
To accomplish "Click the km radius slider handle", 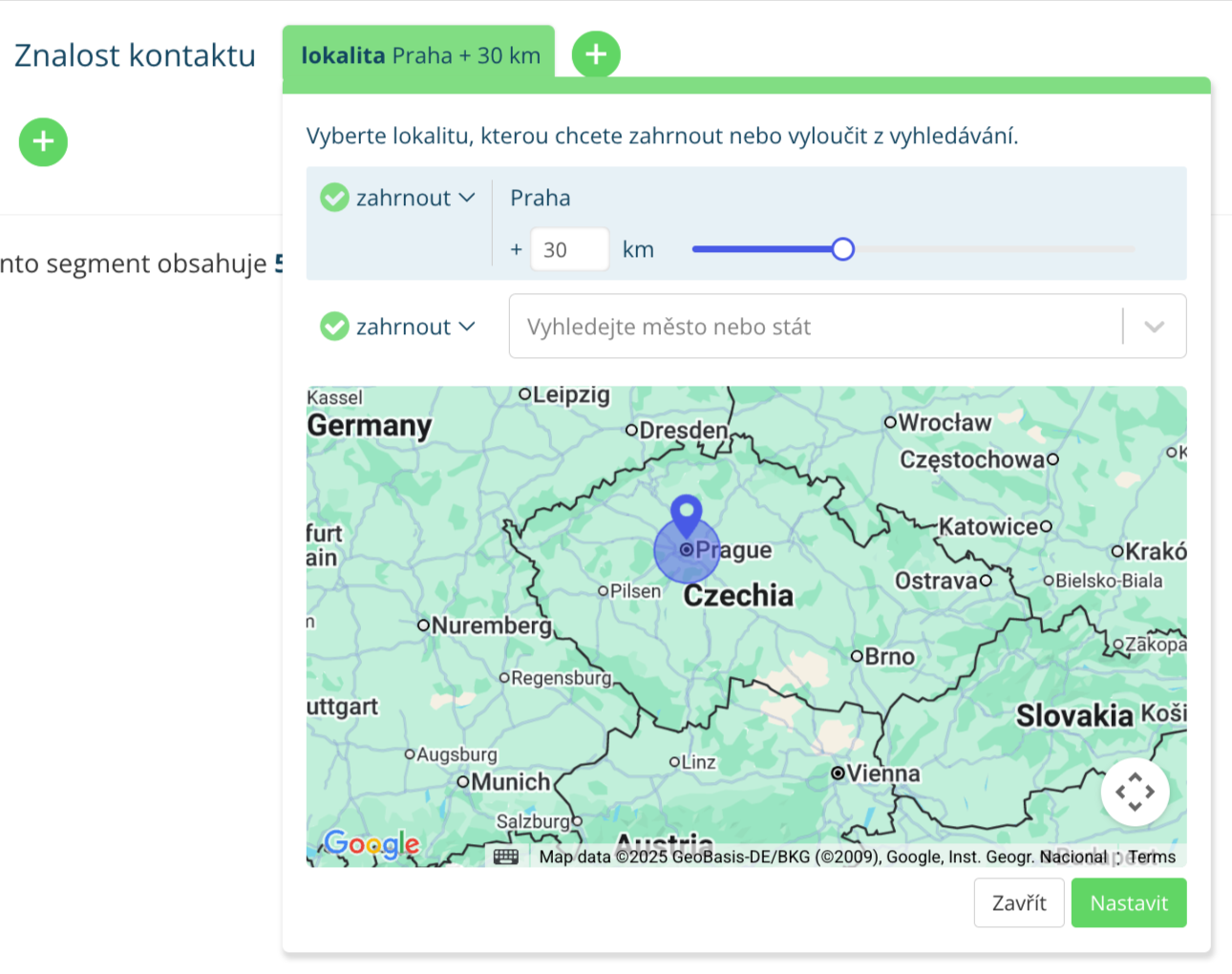I will [842, 249].
